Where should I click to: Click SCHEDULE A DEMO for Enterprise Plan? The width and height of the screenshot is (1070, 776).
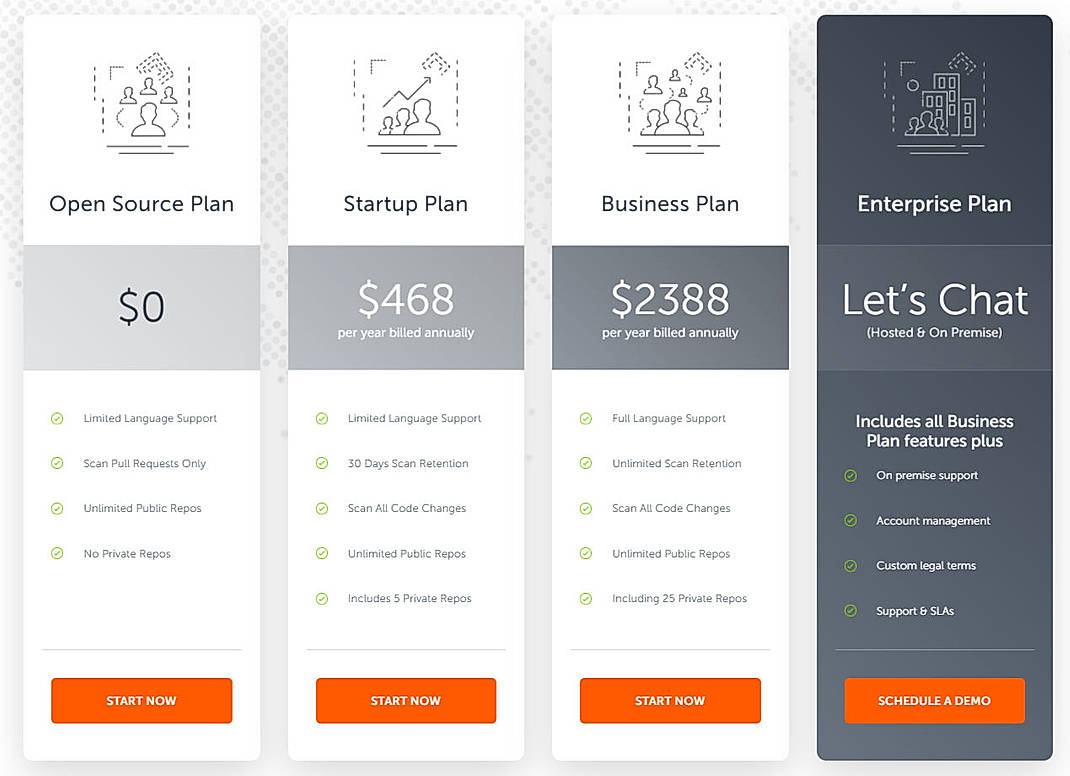pyautogui.click(x=934, y=701)
